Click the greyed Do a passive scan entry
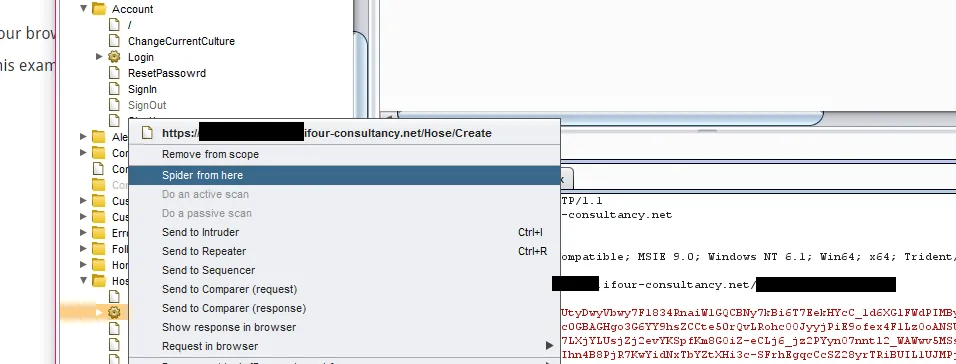956x364 pixels. point(344,213)
